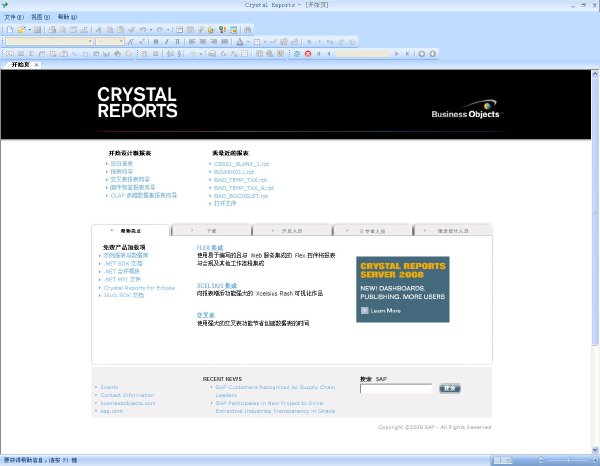Click the Insert Line tool icon
Screen dimensions: 600x466
(74, 54)
